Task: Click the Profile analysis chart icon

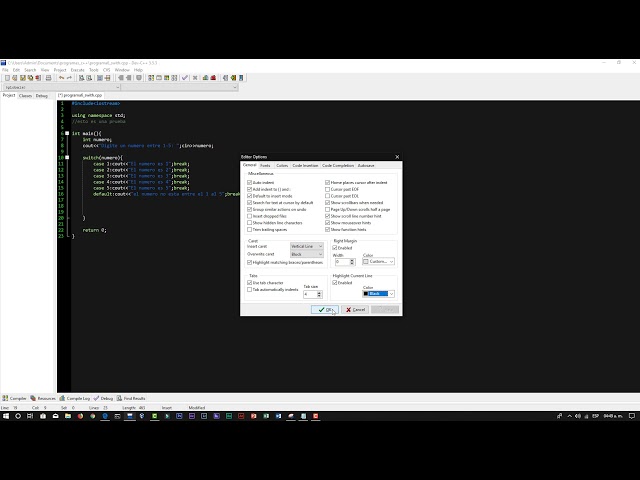Action: coord(205,78)
